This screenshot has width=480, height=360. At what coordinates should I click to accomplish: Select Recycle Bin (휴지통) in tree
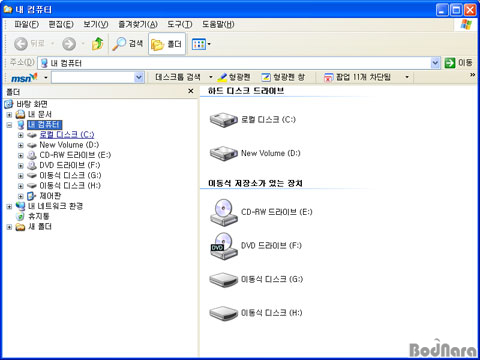pyautogui.click(x=39, y=216)
